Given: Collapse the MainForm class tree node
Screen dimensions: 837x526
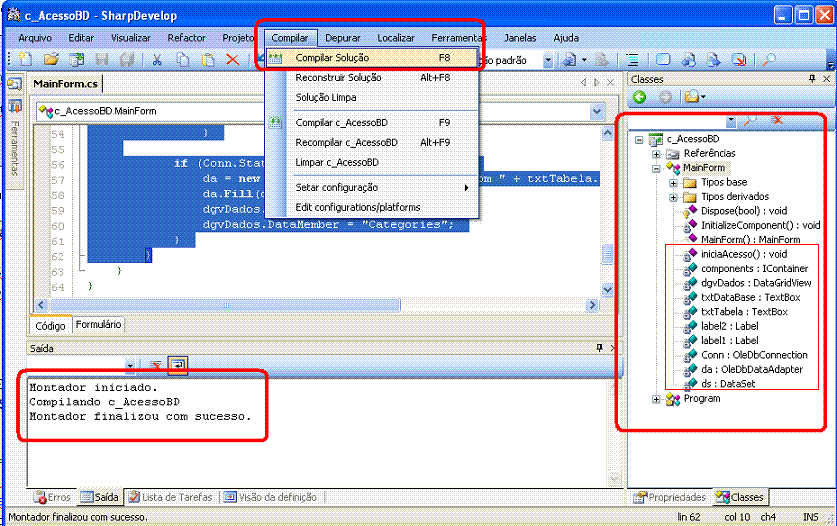Looking at the screenshot, I should tap(656, 168).
